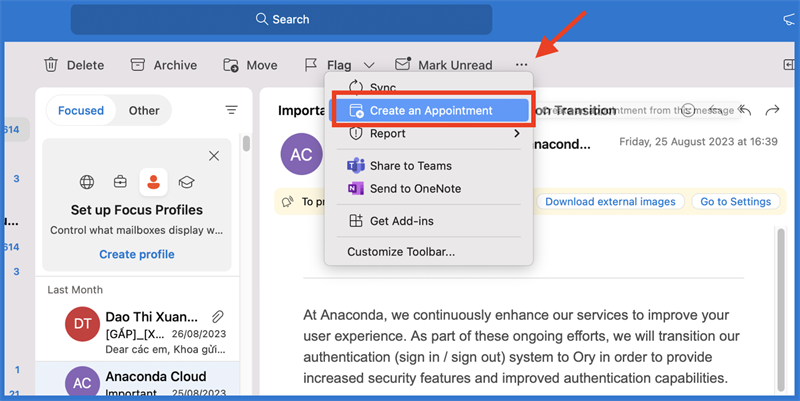This screenshot has height=401, width=800.
Task: Click in the Search bar
Action: 281,19
